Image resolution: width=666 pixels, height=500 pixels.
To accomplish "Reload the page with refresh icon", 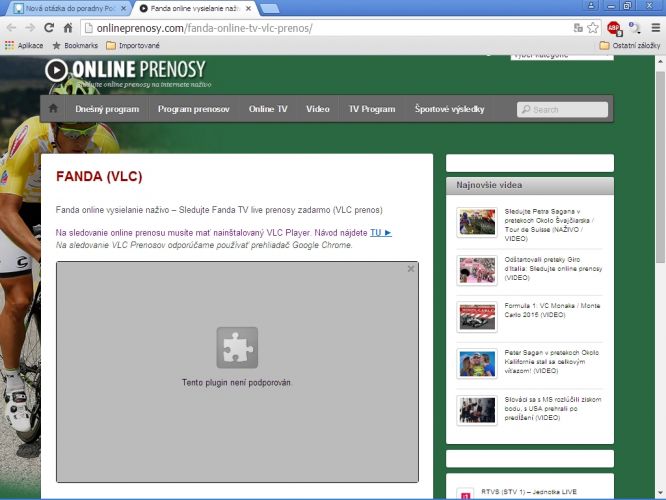I will (x=49, y=28).
